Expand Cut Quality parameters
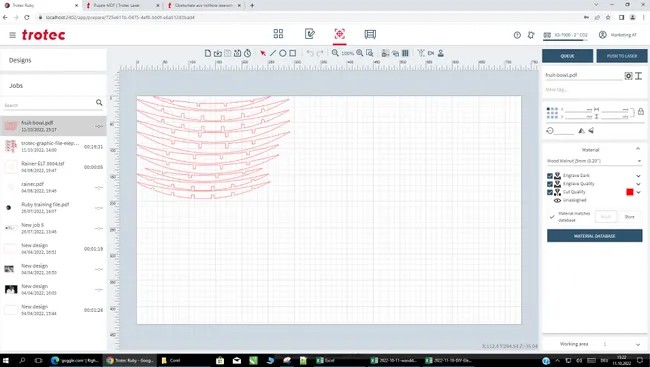This screenshot has width=650, height=367. click(638, 192)
